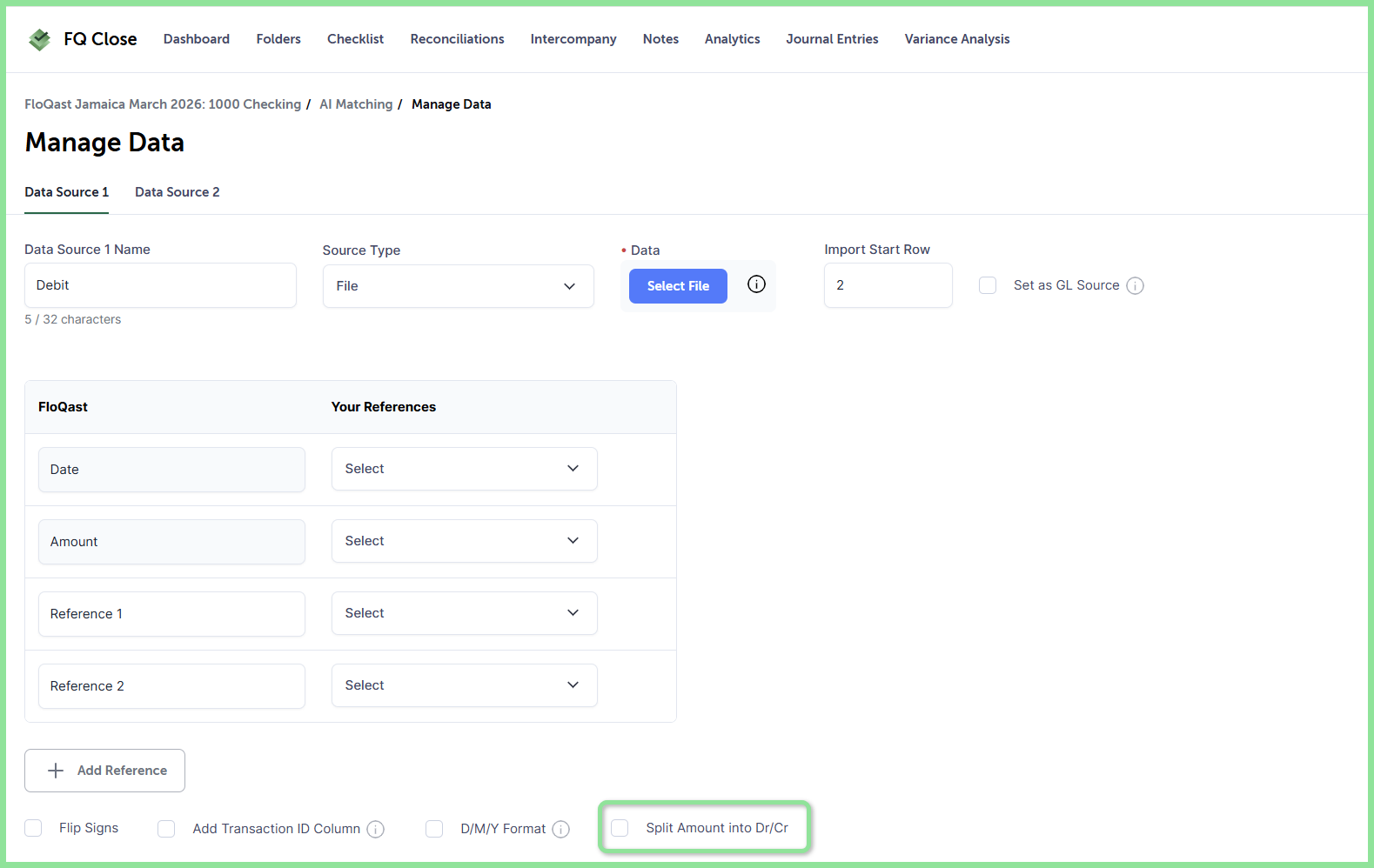The width and height of the screenshot is (1374, 868).
Task: Select Intercompany in the top menu
Action: [573, 39]
